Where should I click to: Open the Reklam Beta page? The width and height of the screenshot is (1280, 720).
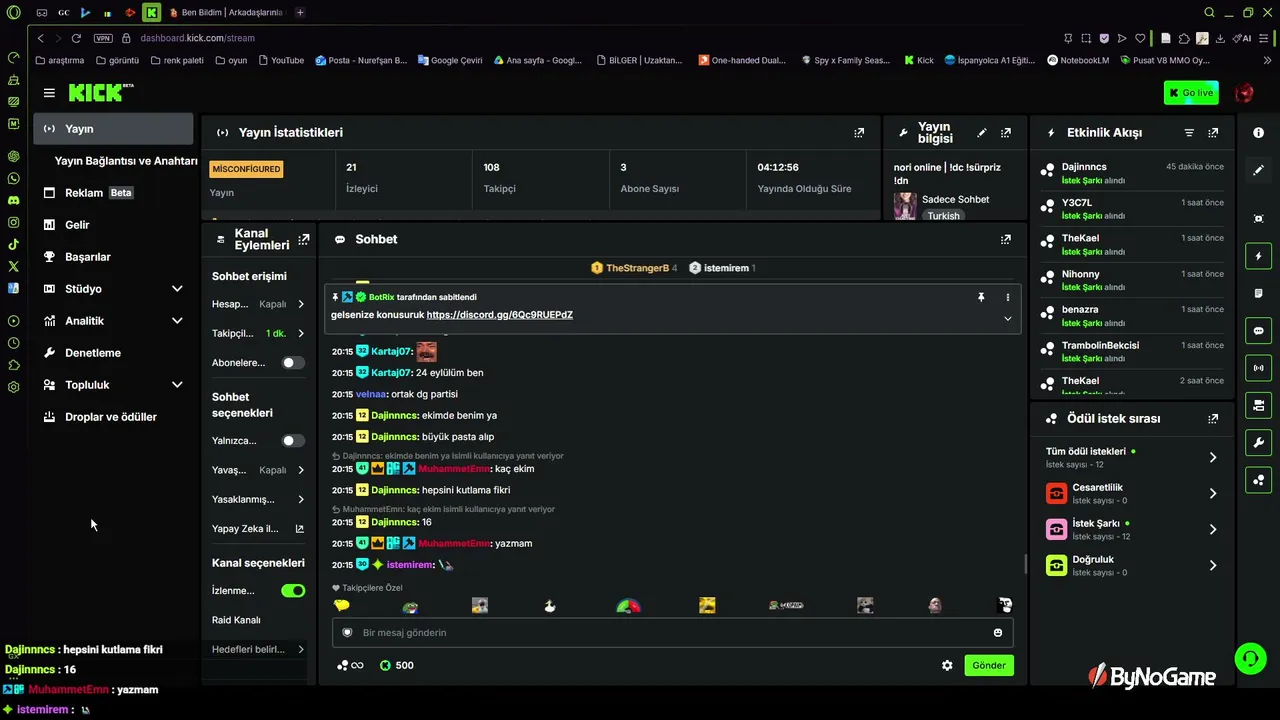tap(113, 193)
